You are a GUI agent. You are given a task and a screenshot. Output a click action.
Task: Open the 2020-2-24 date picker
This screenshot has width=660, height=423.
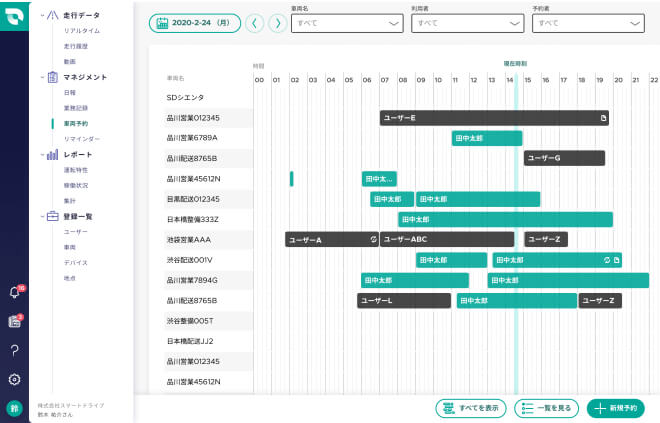194,23
